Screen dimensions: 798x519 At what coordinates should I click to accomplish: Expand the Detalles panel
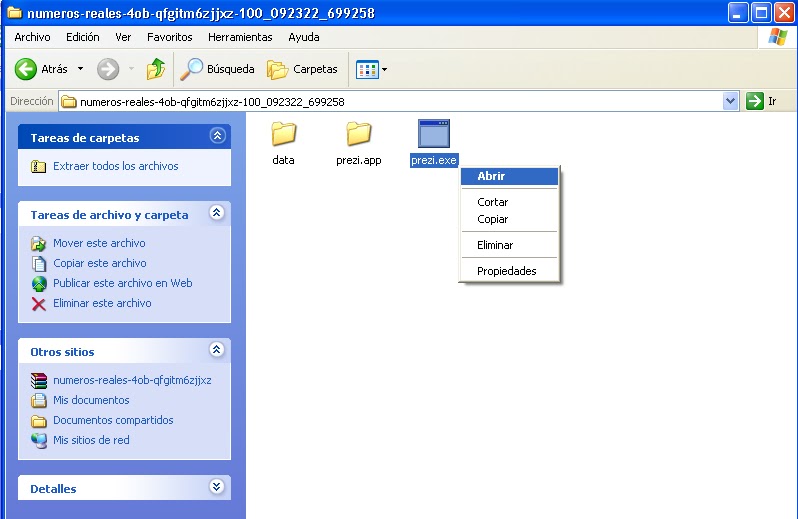216,486
